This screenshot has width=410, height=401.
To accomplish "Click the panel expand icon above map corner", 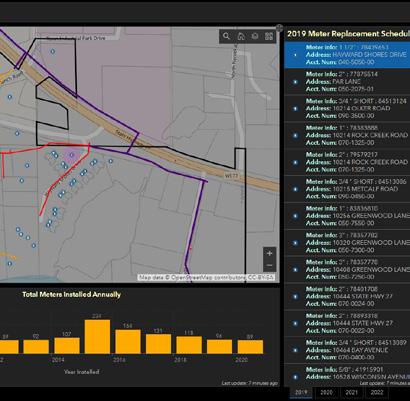I will (x=279, y=28).
